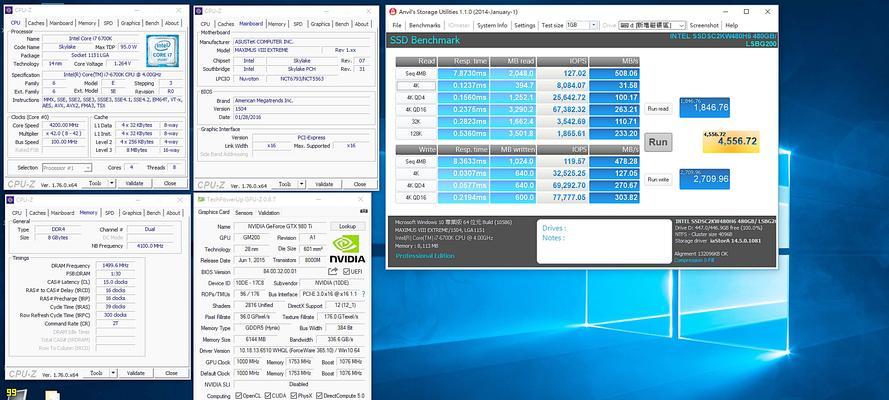
Task: Click the 4K QD4 write test button
Action: [416, 185]
